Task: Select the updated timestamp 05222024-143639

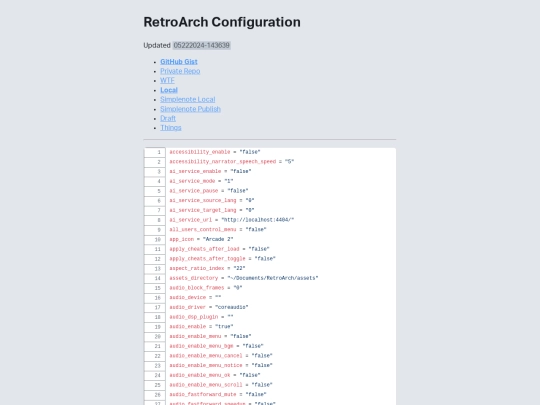Action: click(201, 45)
